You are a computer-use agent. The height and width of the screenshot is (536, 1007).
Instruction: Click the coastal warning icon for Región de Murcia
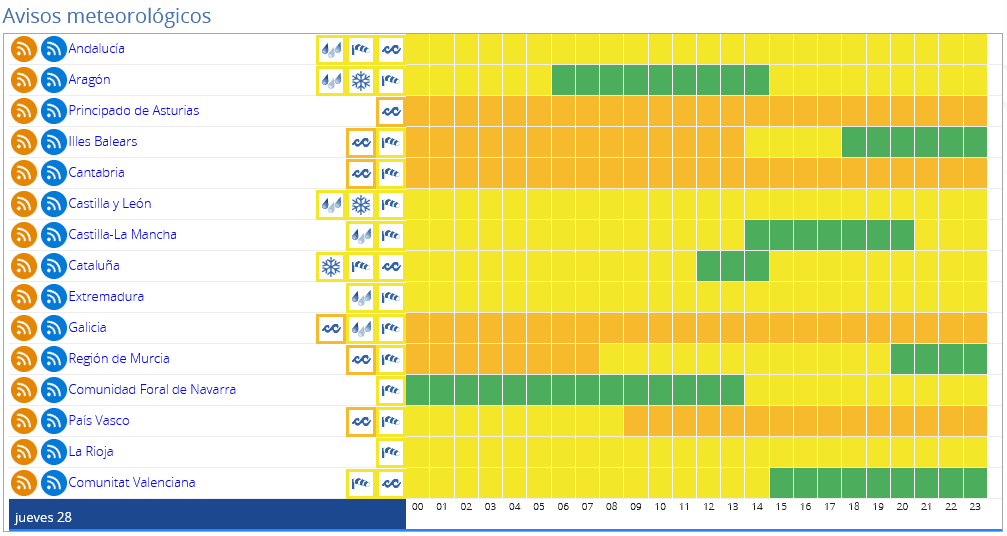361,359
